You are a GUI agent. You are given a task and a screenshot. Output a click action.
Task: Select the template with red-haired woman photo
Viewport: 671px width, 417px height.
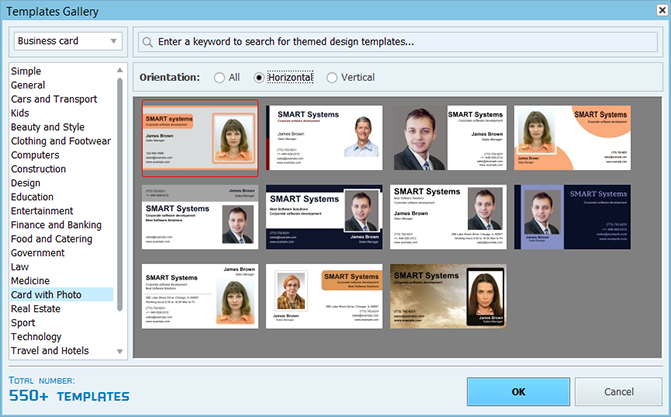324,296
